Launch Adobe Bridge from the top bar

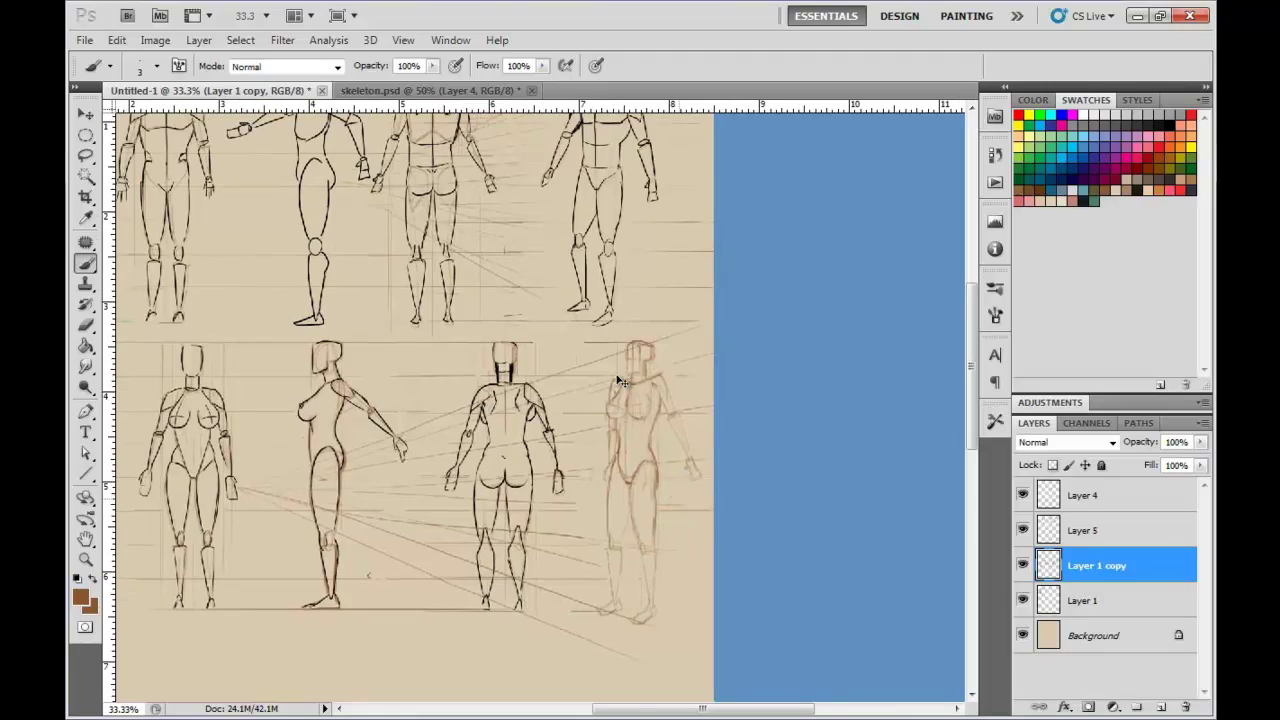pyautogui.click(x=127, y=16)
